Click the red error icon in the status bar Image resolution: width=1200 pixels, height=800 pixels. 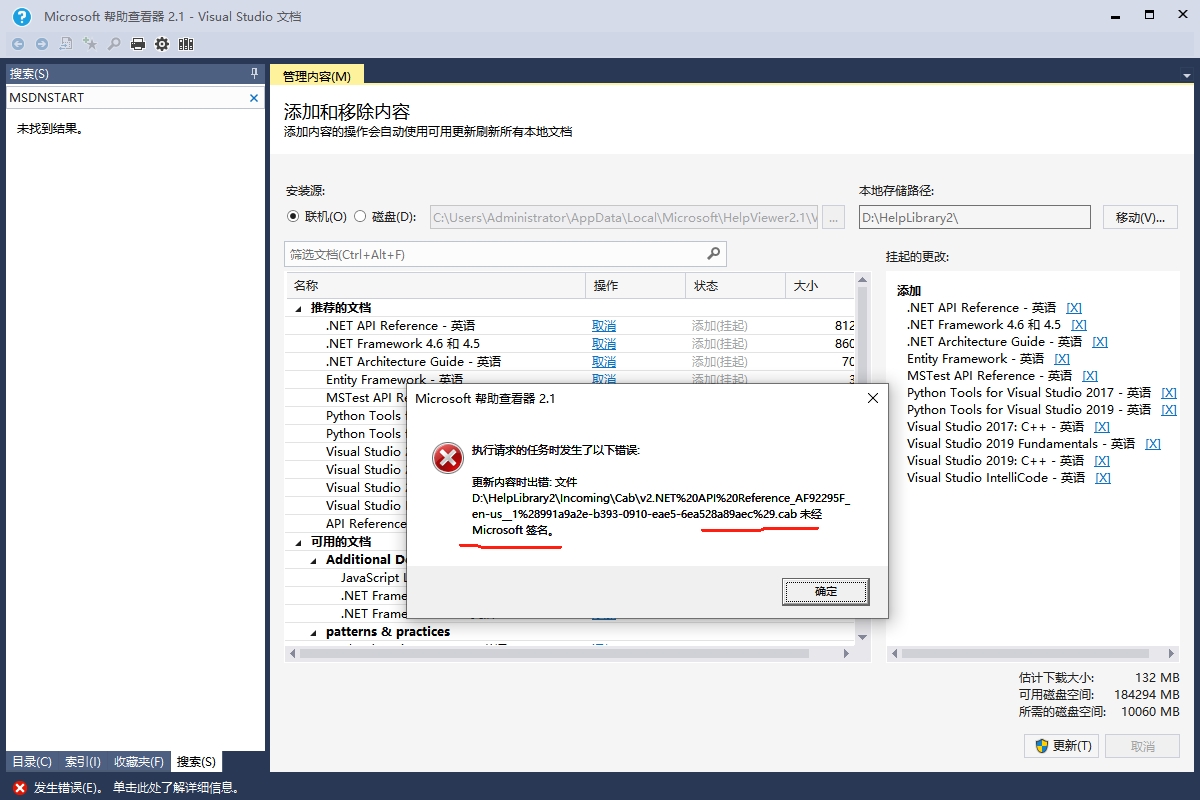pos(19,788)
